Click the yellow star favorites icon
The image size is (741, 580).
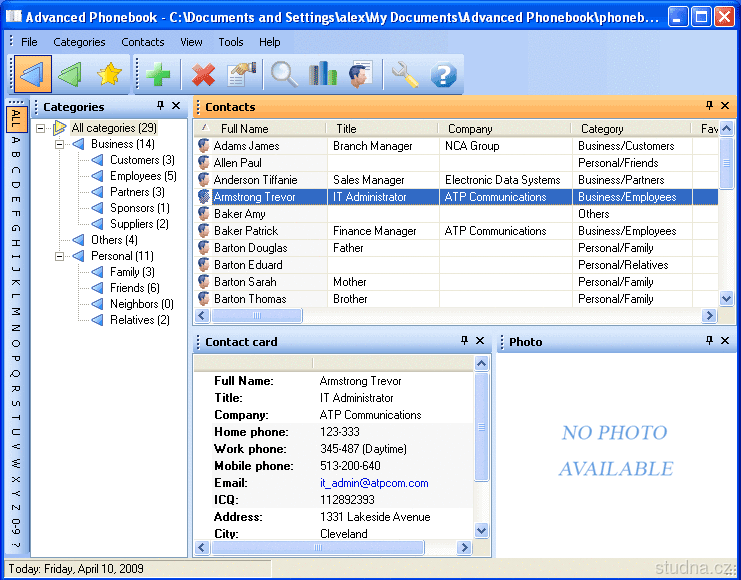coord(108,75)
